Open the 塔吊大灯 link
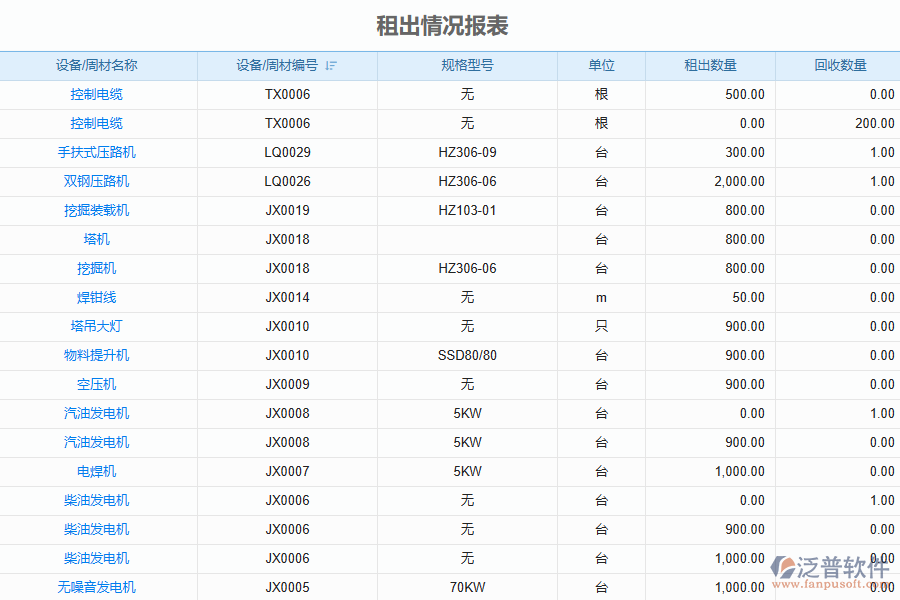 97,327
